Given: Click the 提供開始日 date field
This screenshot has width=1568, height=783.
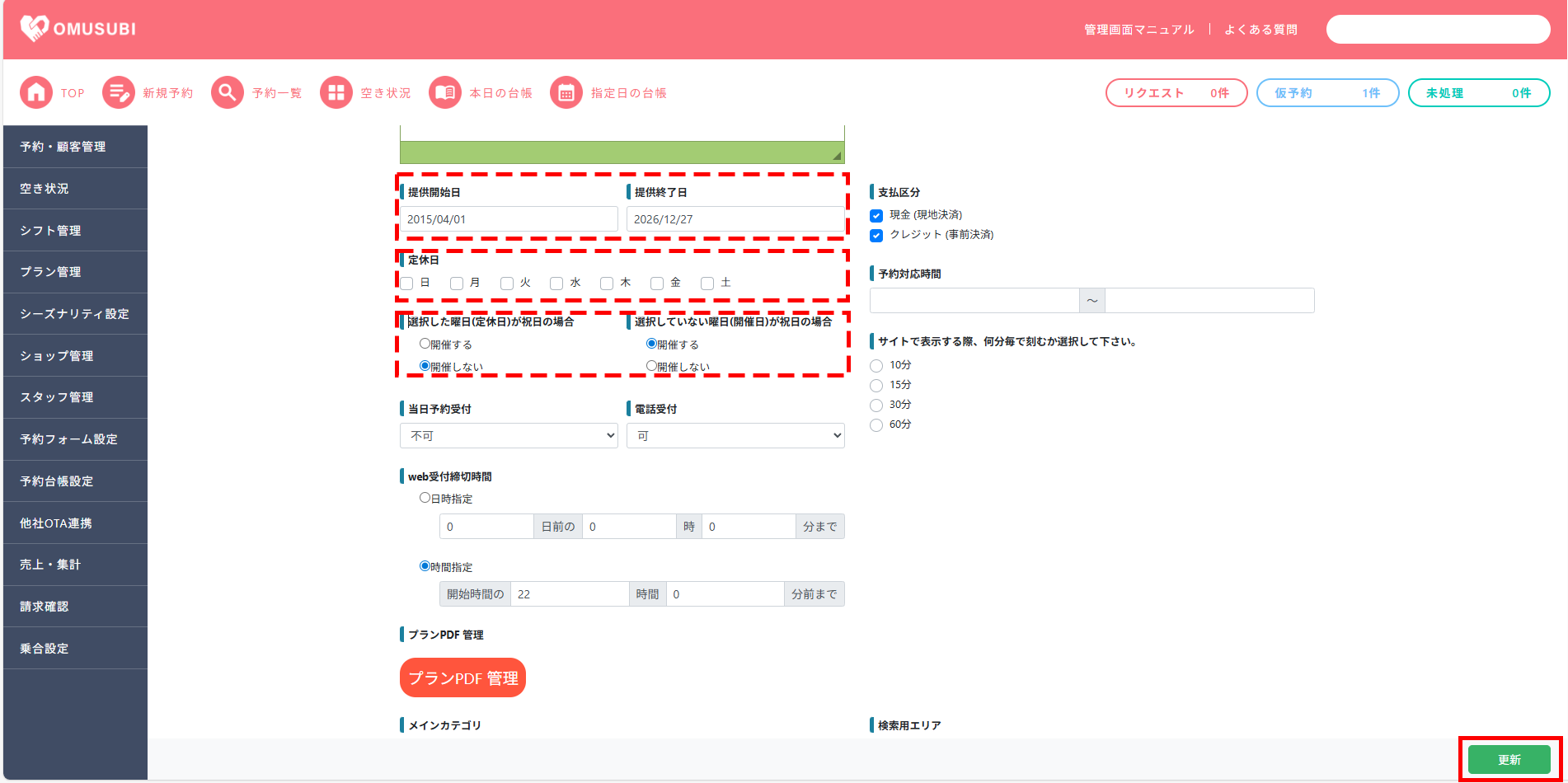Looking at the screenshot, I should [x=509, y=219].
